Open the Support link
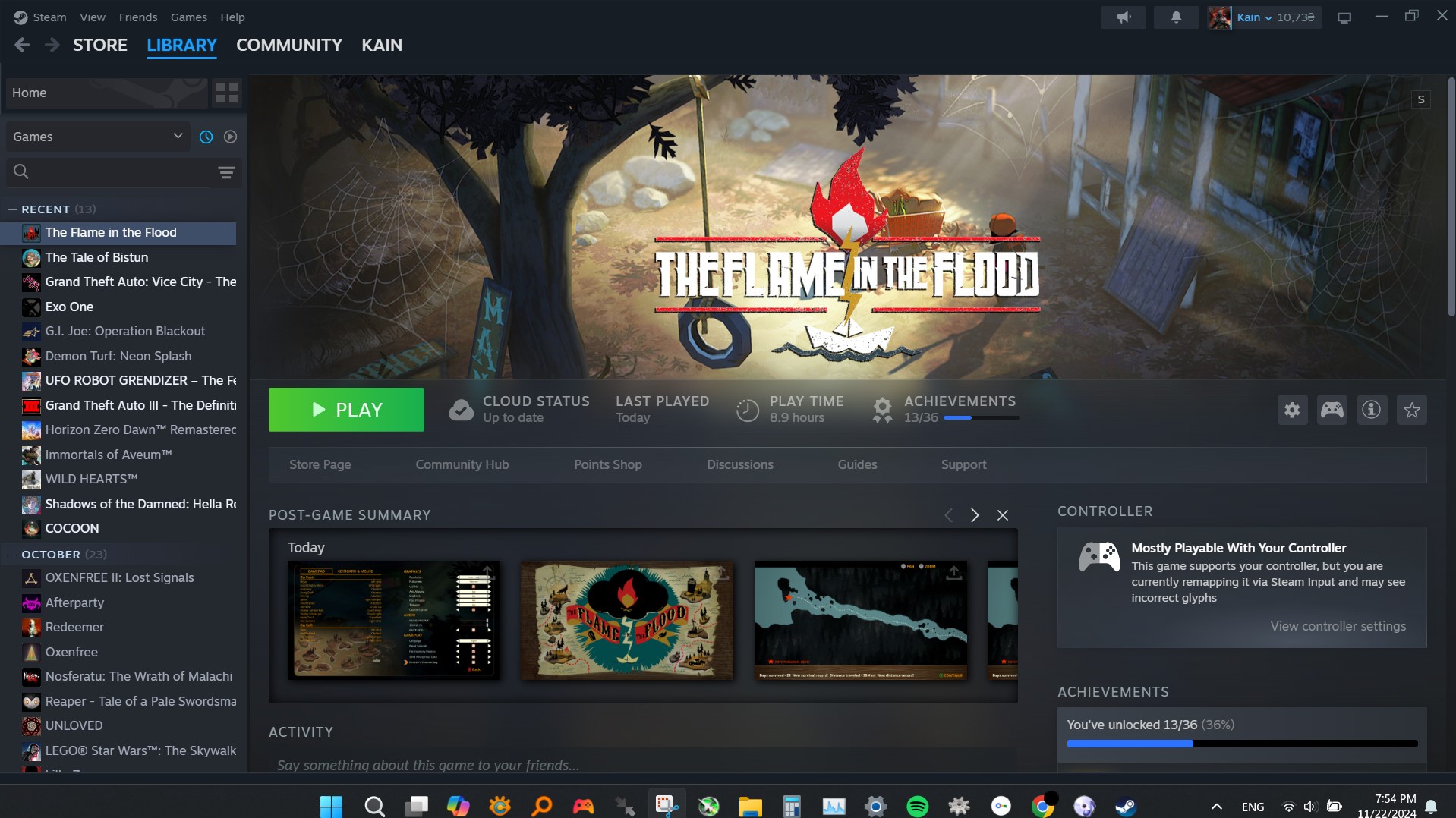Screen dimensions: 1456x818 point(964,464)
